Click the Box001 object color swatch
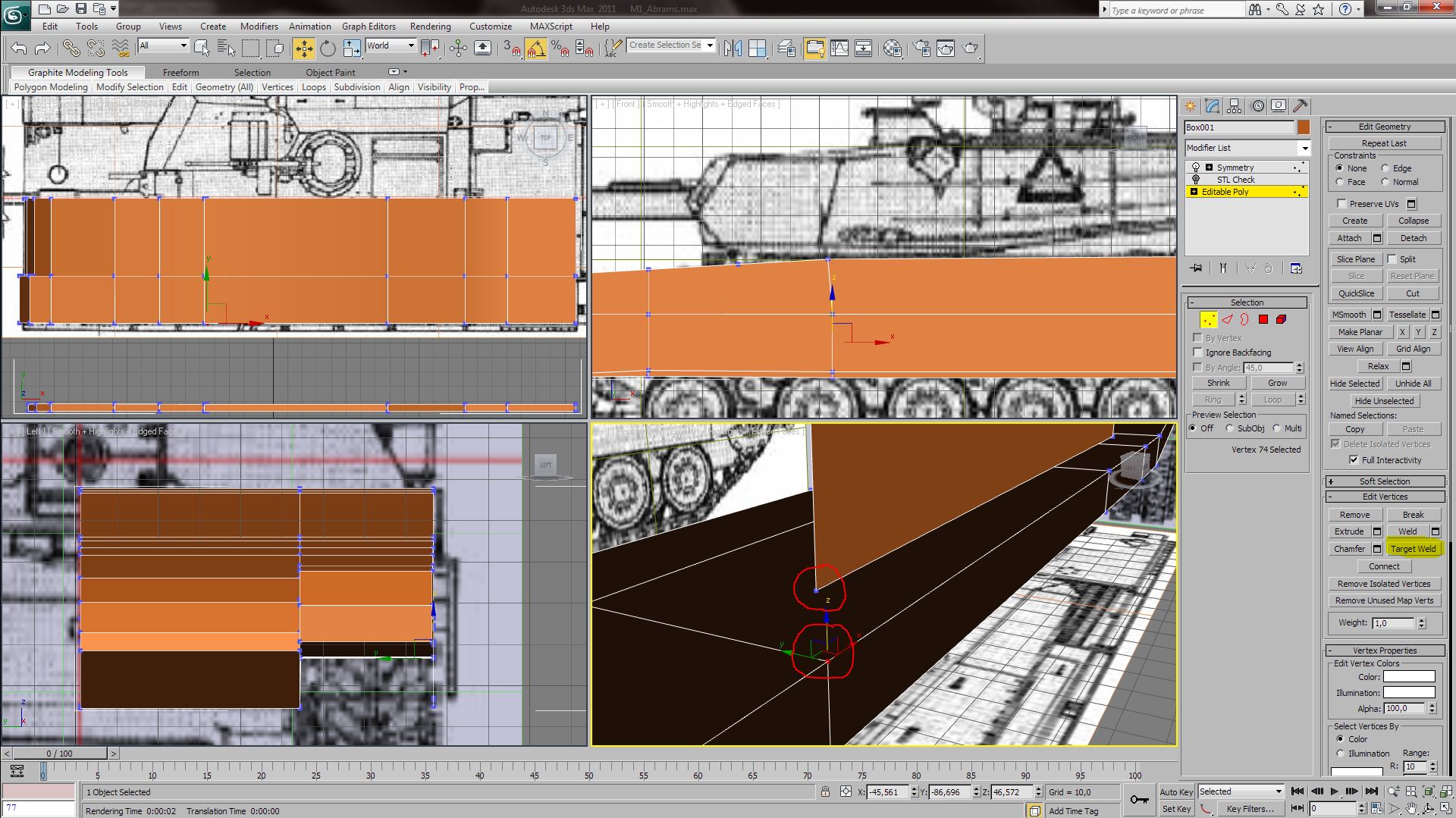Image resolution: width=1456 pixels, height=818 pixels. tap(1303, 127)
